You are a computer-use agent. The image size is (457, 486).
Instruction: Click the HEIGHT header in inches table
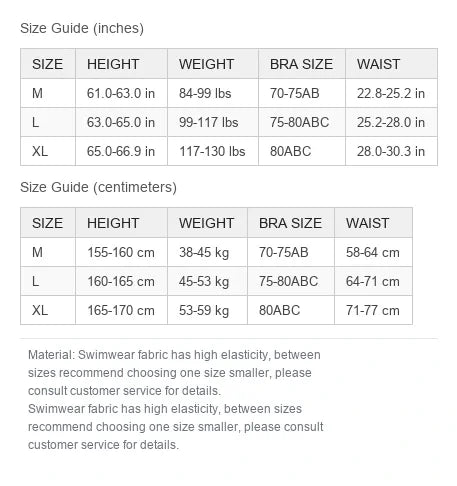(121, 64)
